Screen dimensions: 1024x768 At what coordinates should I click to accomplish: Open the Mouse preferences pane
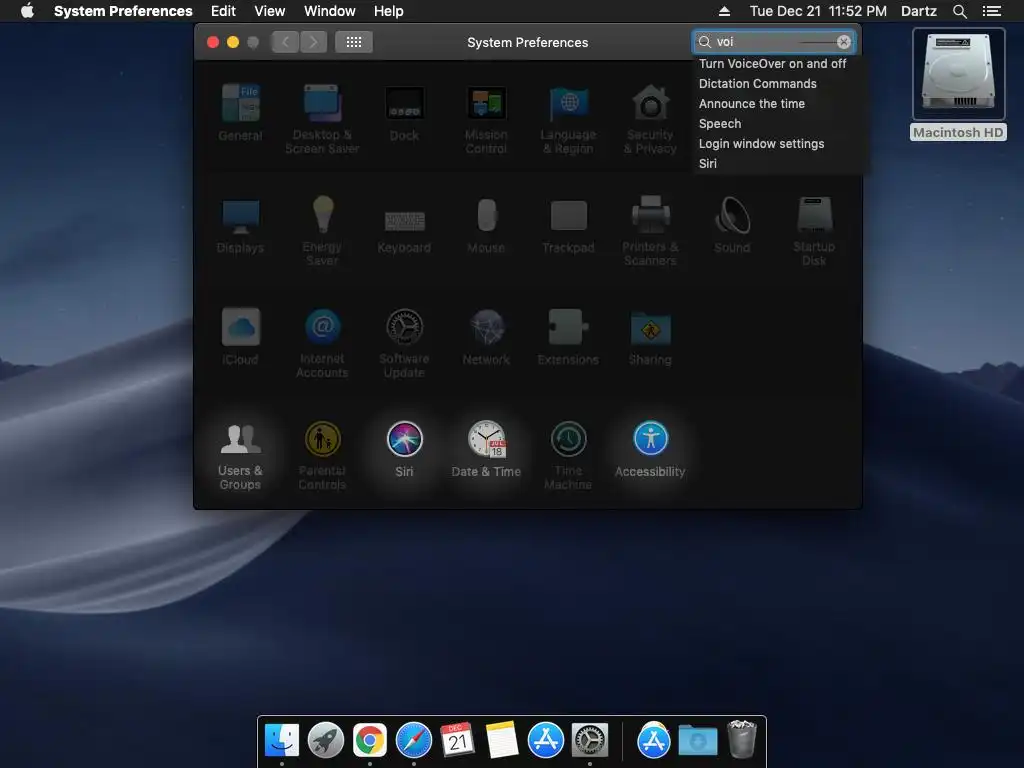pos(486,225)
